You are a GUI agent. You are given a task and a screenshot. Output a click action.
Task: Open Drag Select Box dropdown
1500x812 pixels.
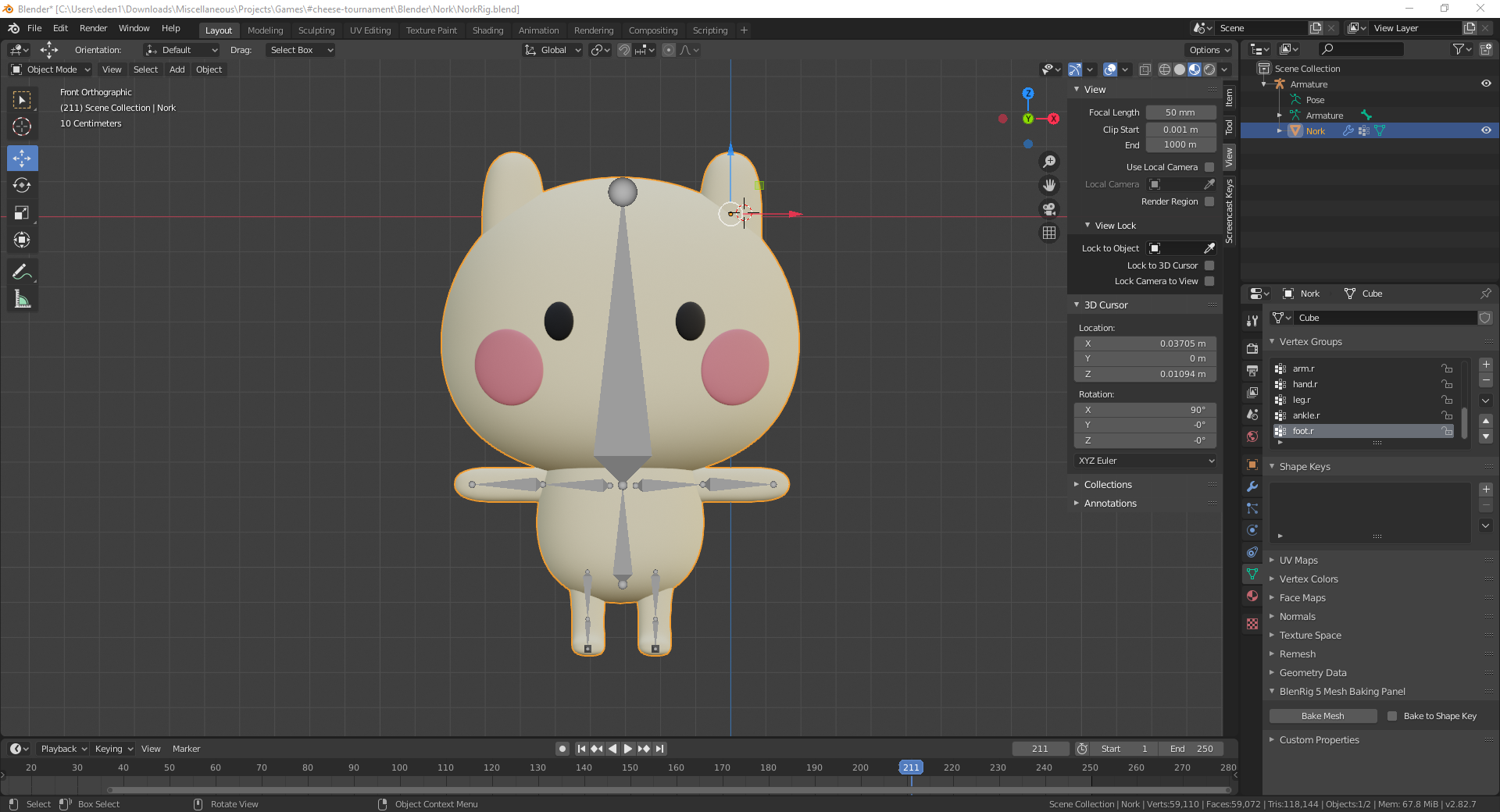[x=300, y=50]
